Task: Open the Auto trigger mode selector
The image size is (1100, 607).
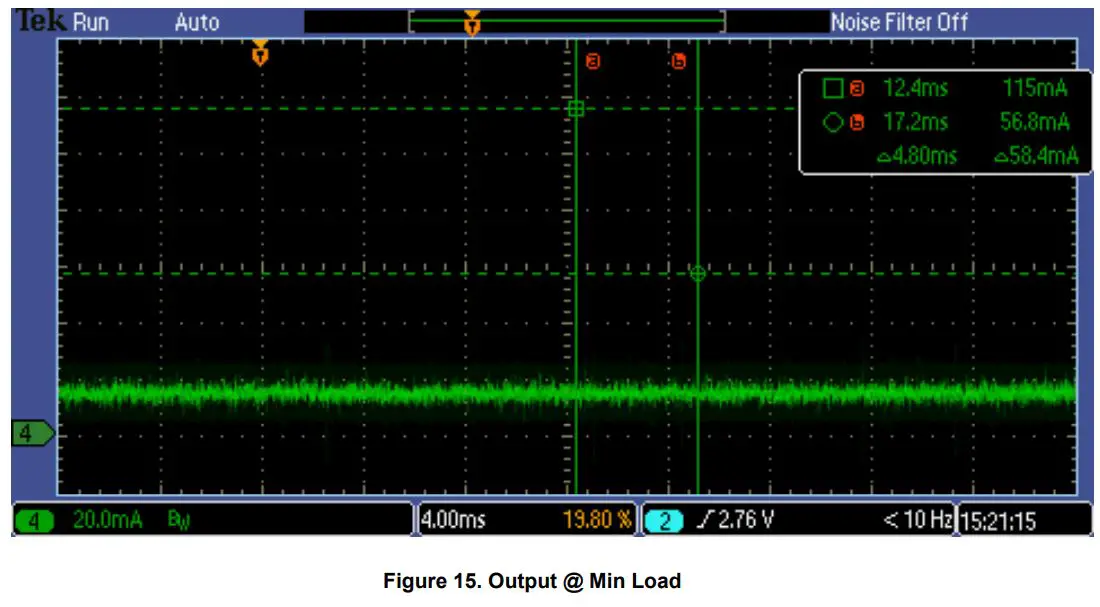Action: click(196, 21)
